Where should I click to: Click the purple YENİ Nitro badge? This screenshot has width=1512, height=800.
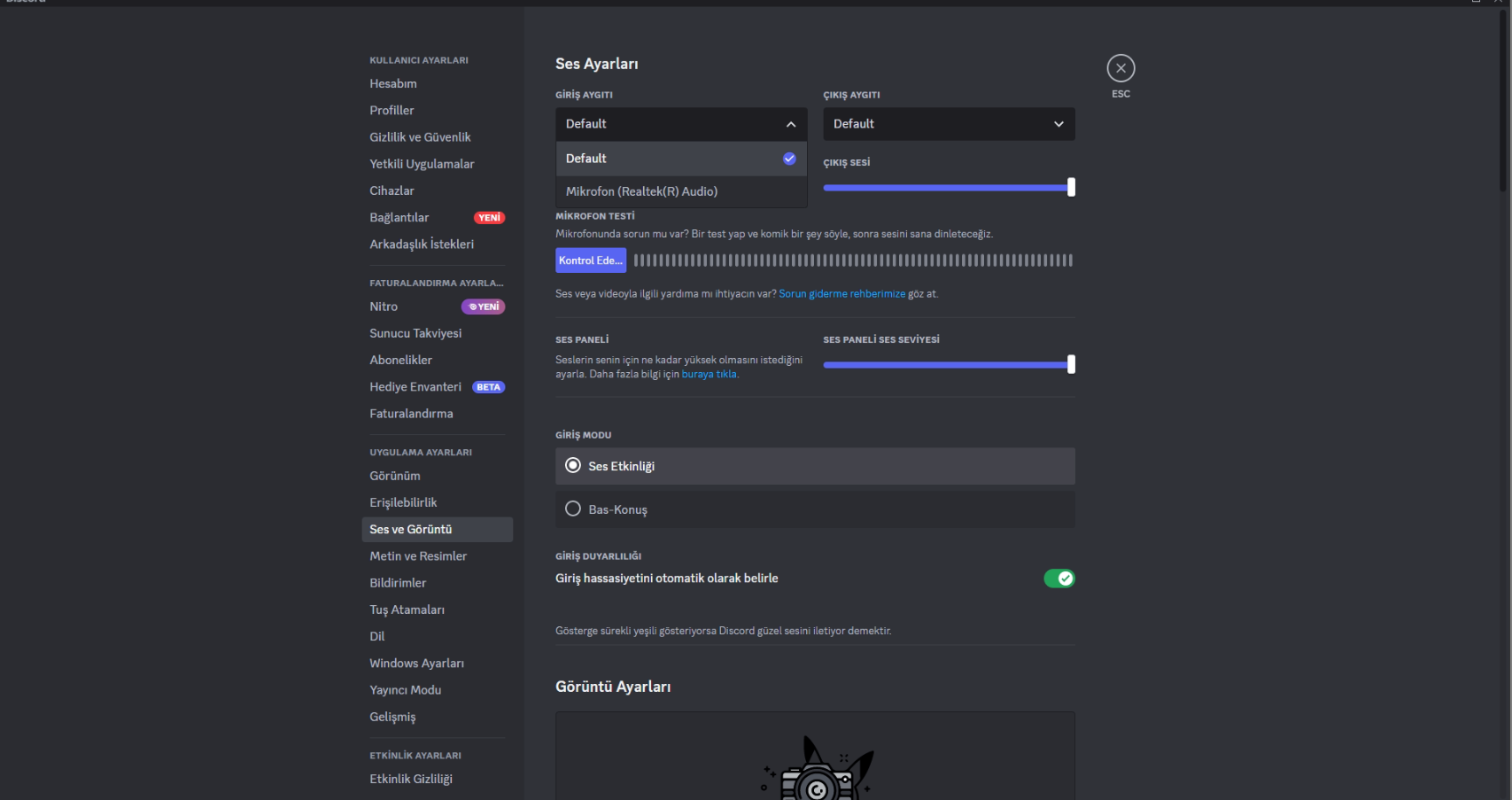tap(483, 307)
